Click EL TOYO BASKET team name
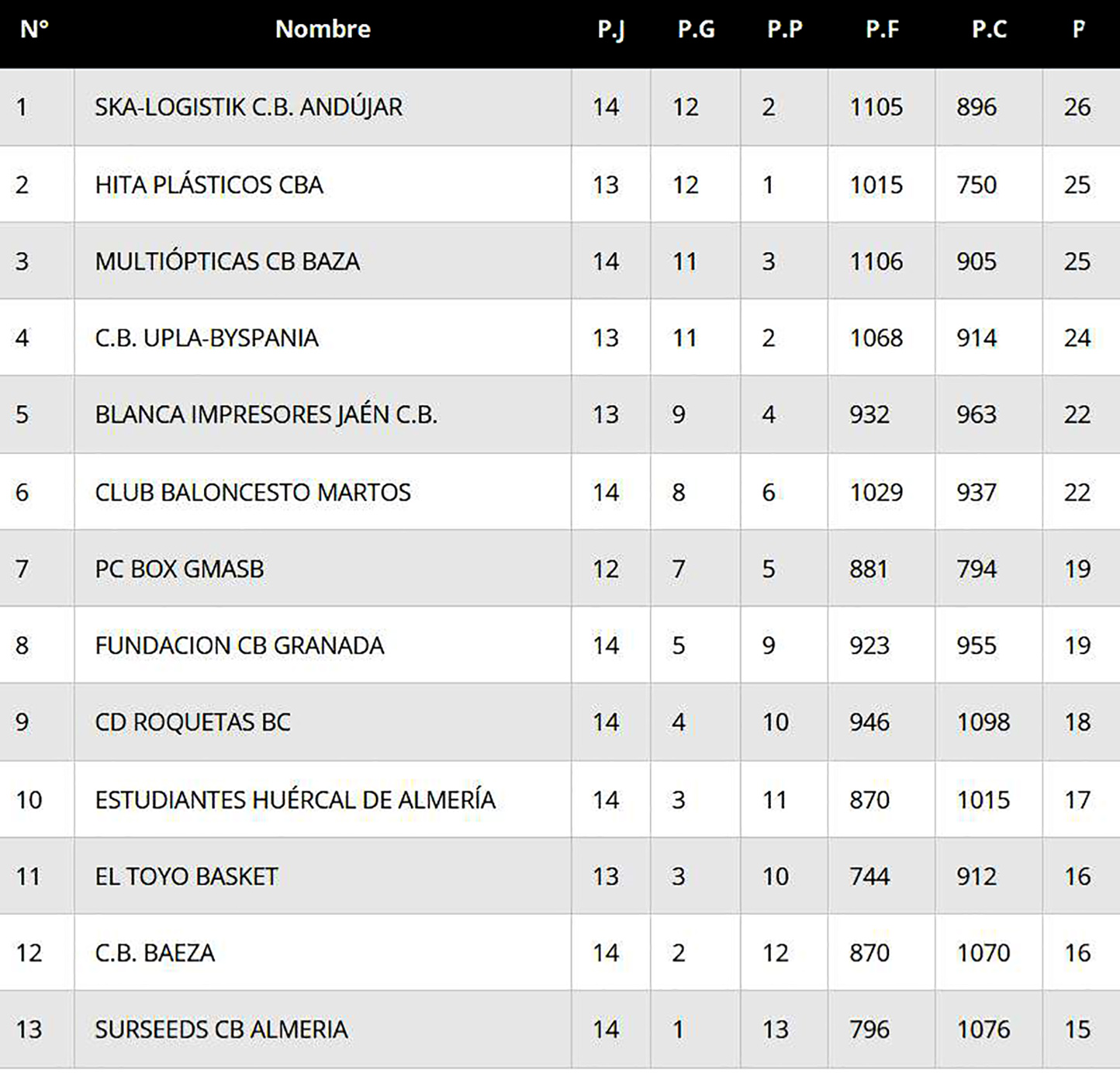1120x1073 pixels. pos(186,877)
